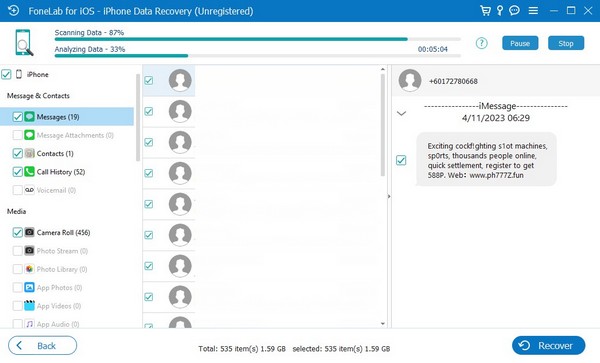This screenshot has width=600, height=363.
Task: Click the Scanning Data progress bar
Action: click(x=258, y=39)
